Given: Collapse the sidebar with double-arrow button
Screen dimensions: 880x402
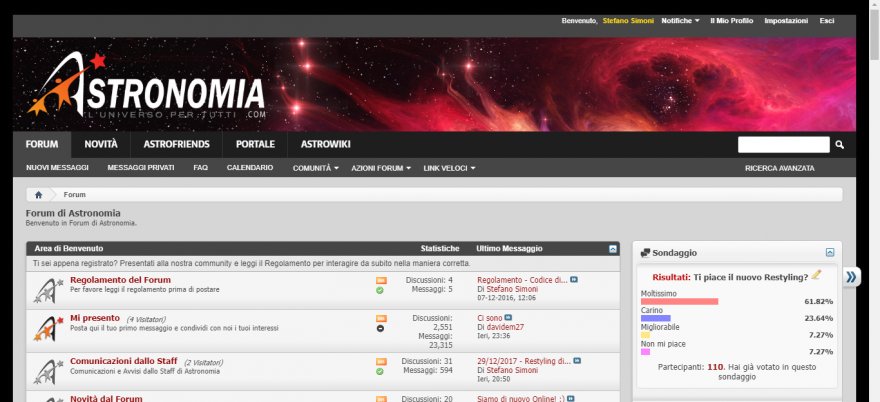Looking at the screenshot, I should pos(851,277).
